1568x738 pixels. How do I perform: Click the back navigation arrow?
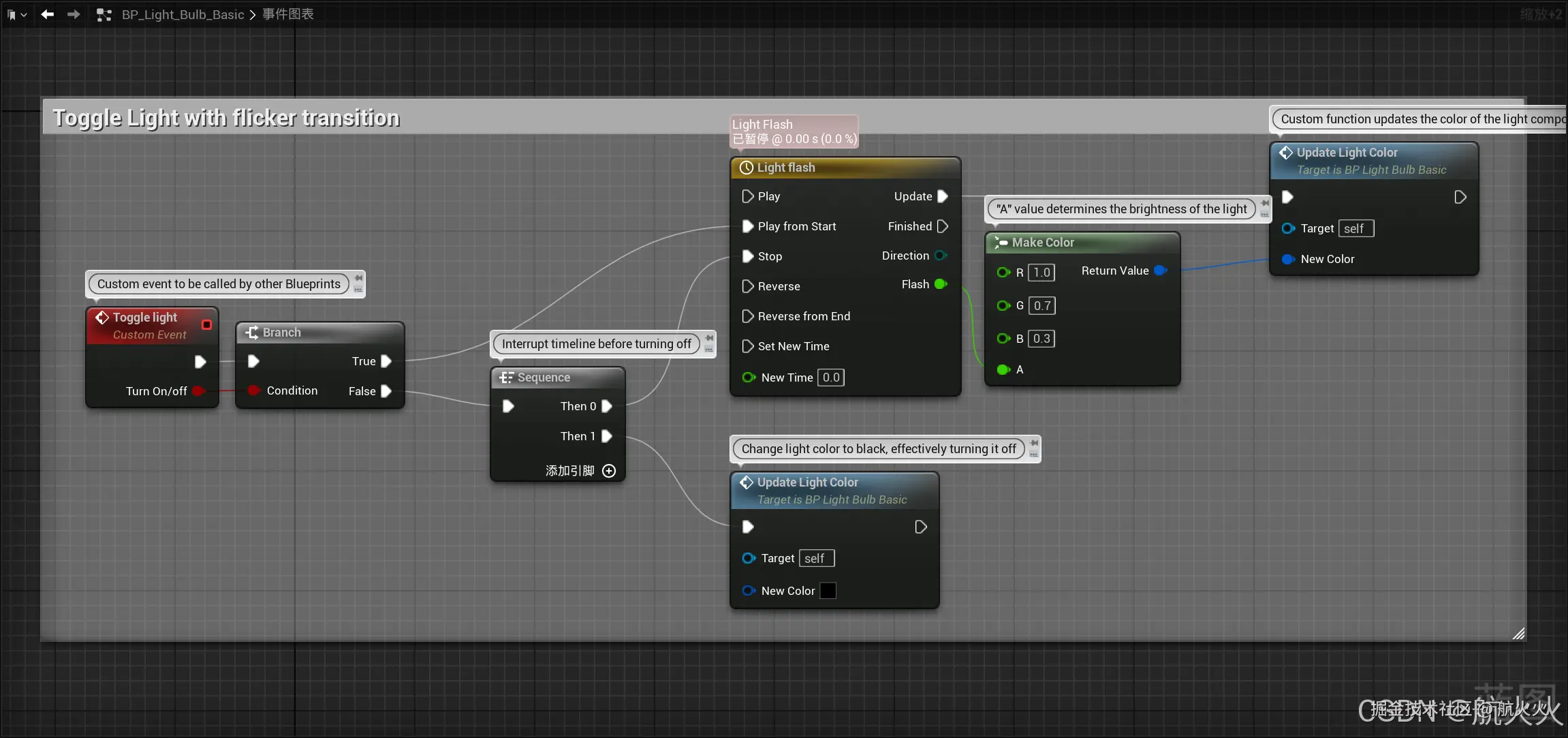[x=47, y=14]
